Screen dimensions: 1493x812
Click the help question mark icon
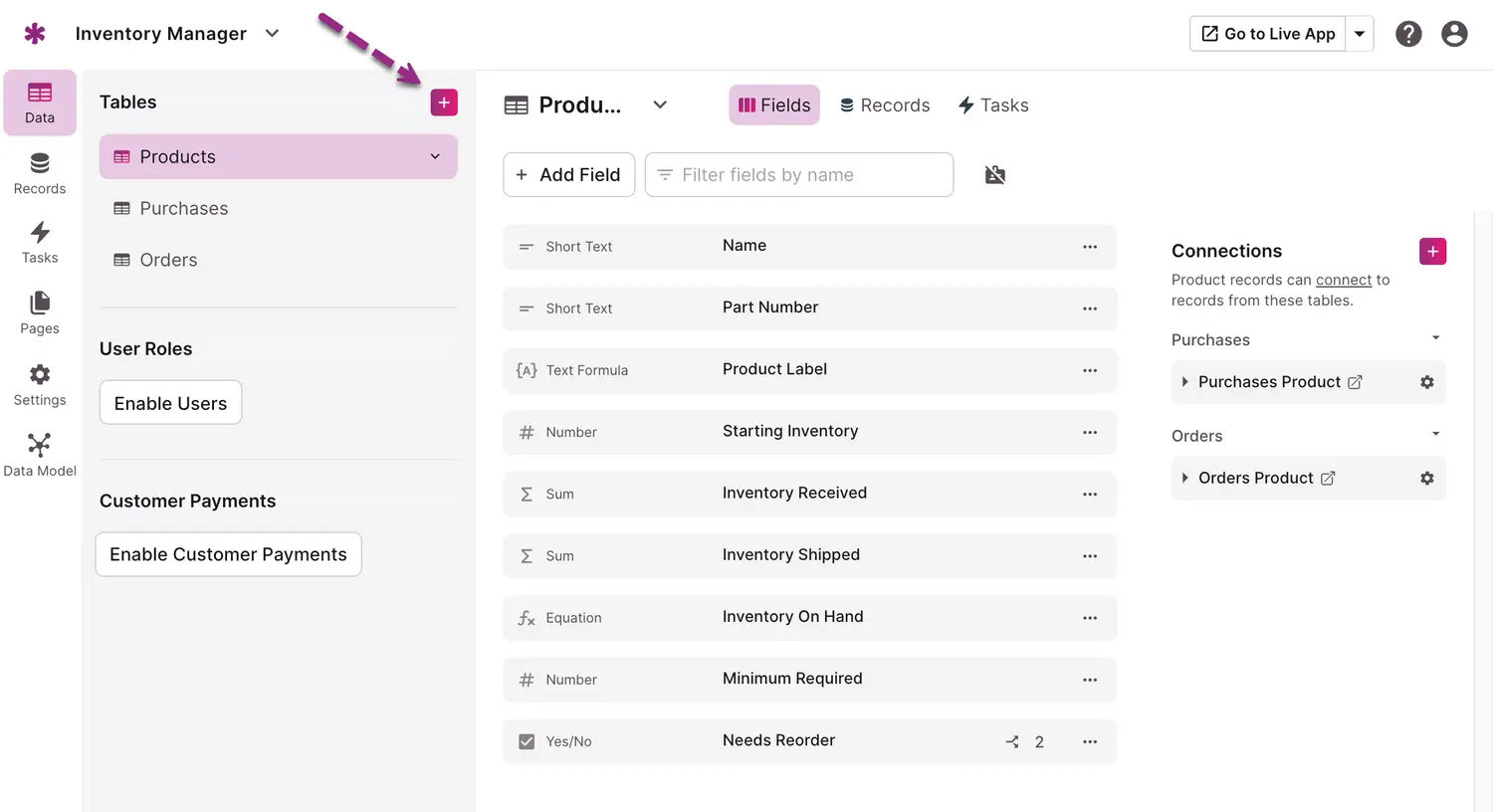[x=1408, y=34]
